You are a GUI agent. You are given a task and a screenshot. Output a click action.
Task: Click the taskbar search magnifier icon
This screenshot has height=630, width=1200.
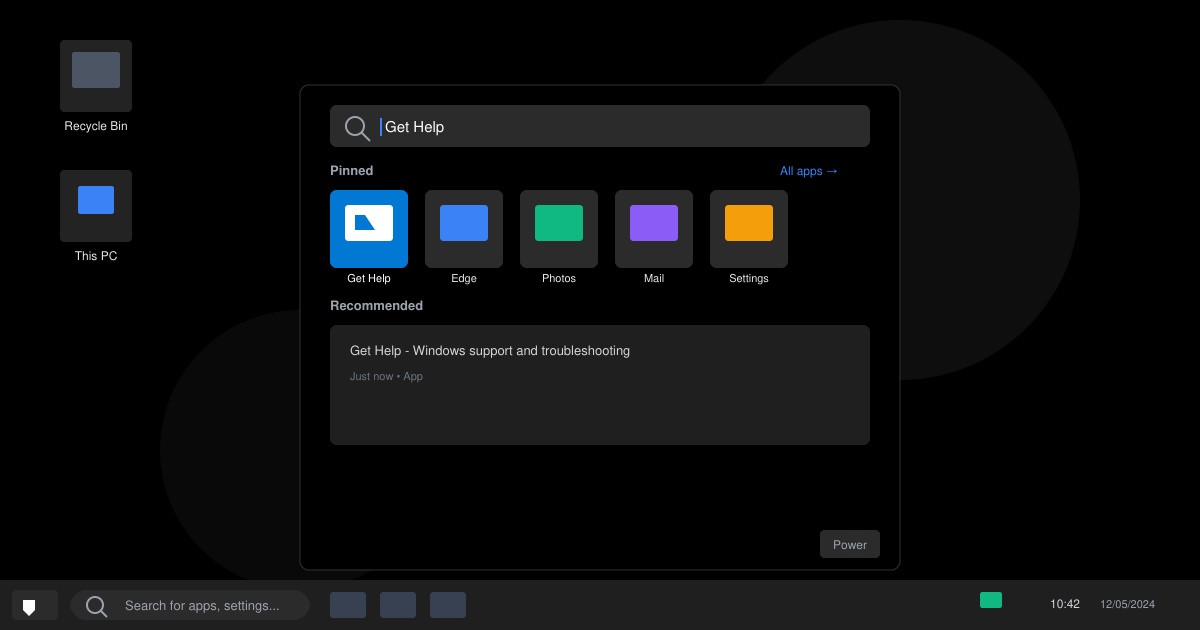point(97,606)
